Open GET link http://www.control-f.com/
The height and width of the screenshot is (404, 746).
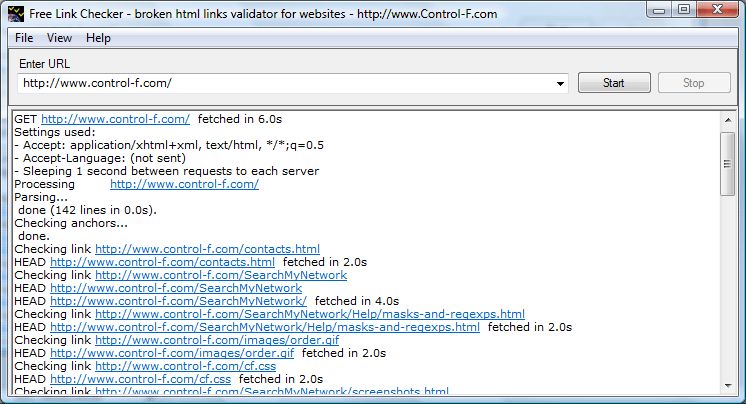pyautogui.click(x=116, y=119)
